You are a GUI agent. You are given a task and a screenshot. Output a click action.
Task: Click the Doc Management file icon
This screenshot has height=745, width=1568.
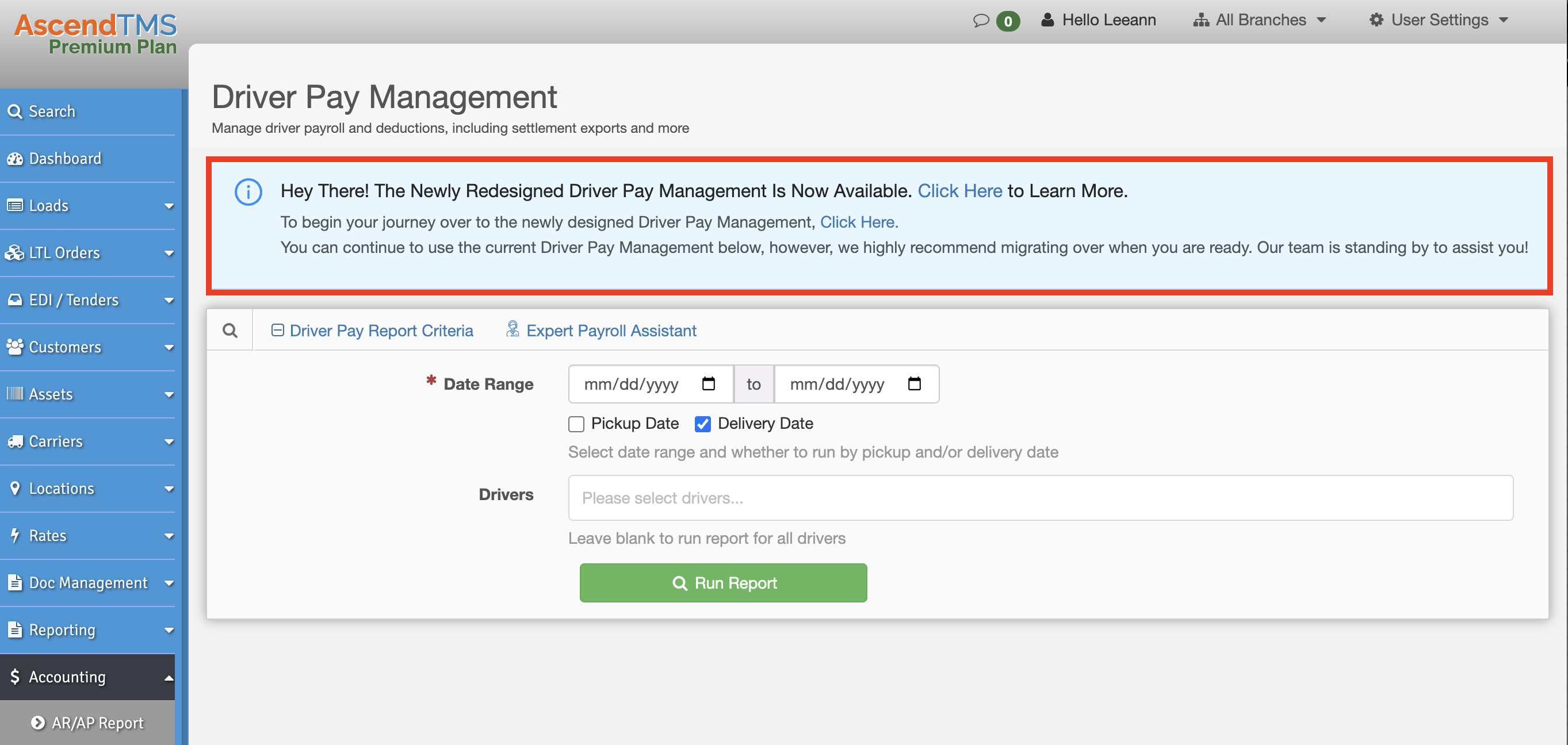[14, 583]
